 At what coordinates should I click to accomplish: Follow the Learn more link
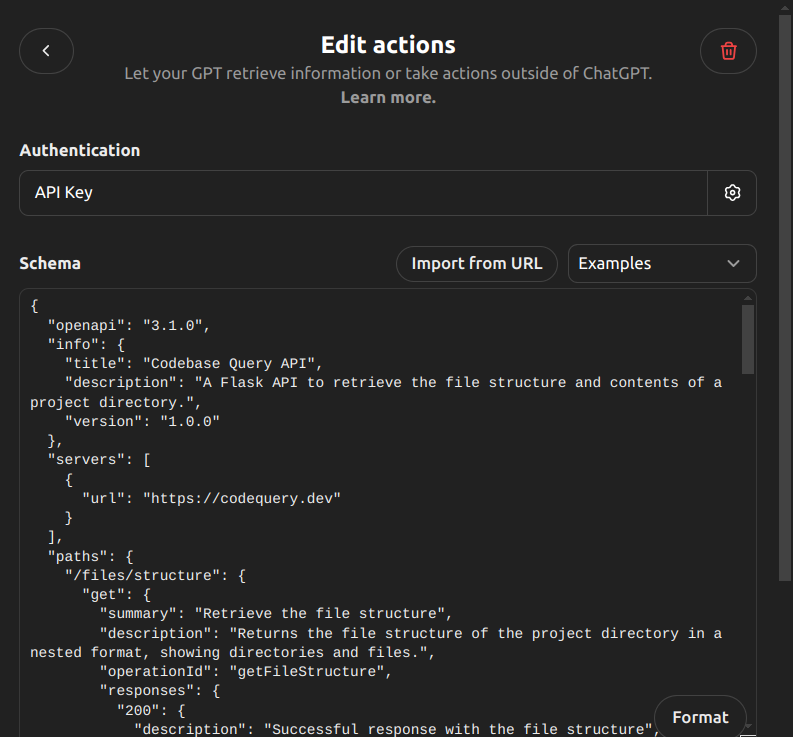click(388, 97)
